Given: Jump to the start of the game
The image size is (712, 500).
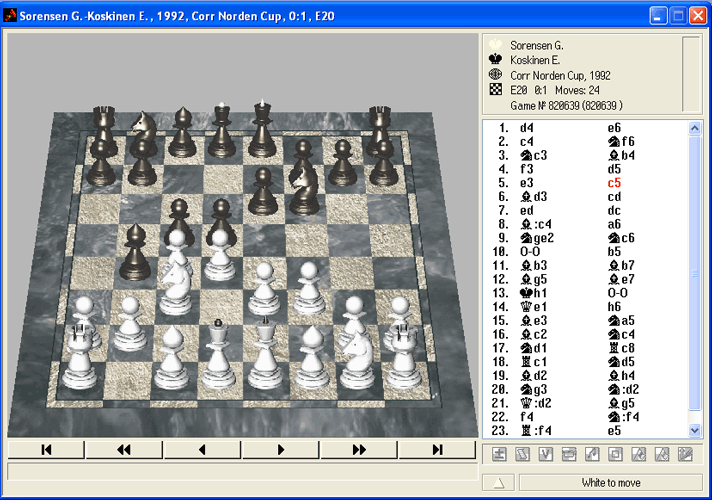Looking at the screenshot, I should (x=46, y=450).
